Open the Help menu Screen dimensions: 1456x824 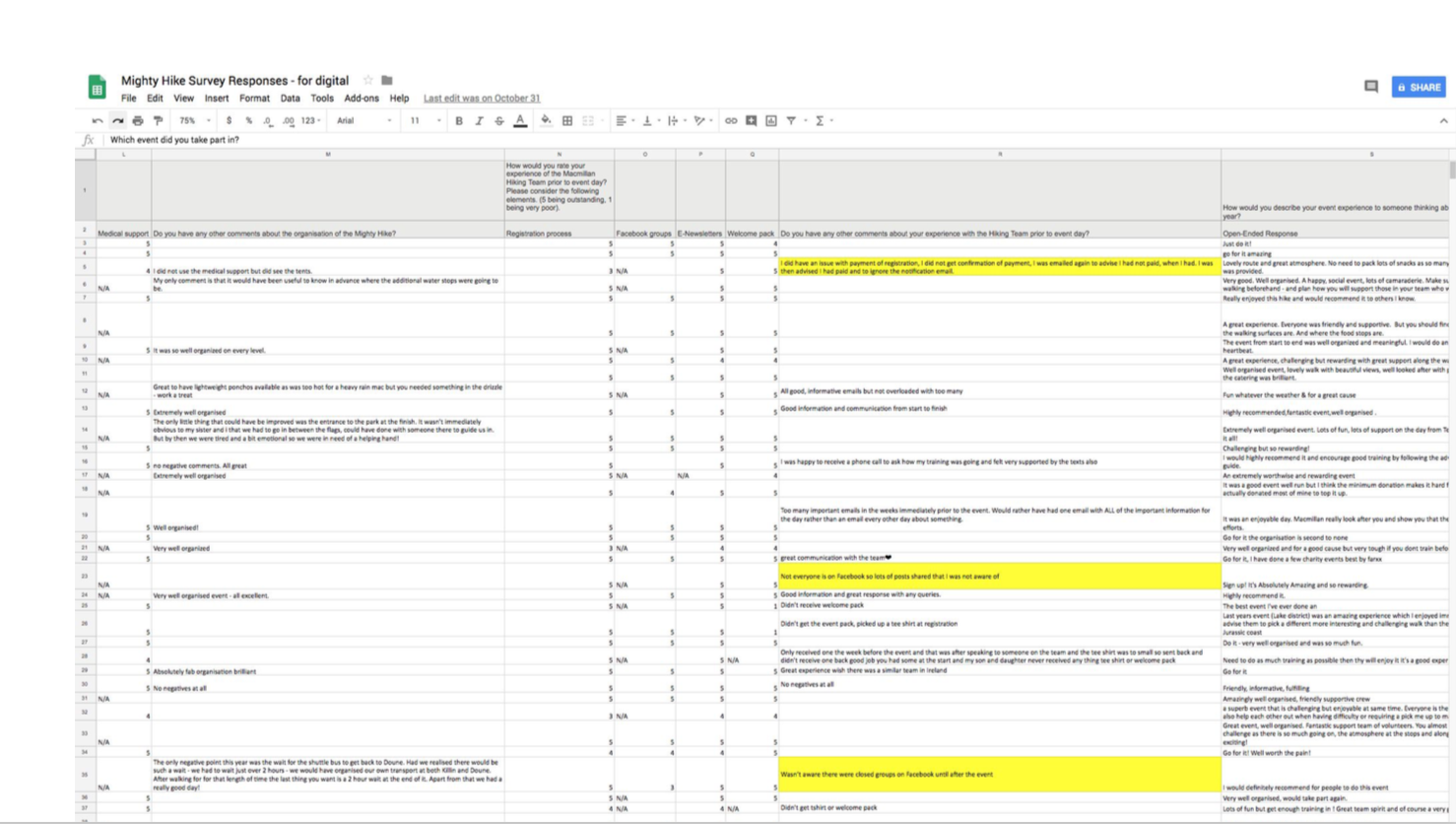tap(399, 98)
